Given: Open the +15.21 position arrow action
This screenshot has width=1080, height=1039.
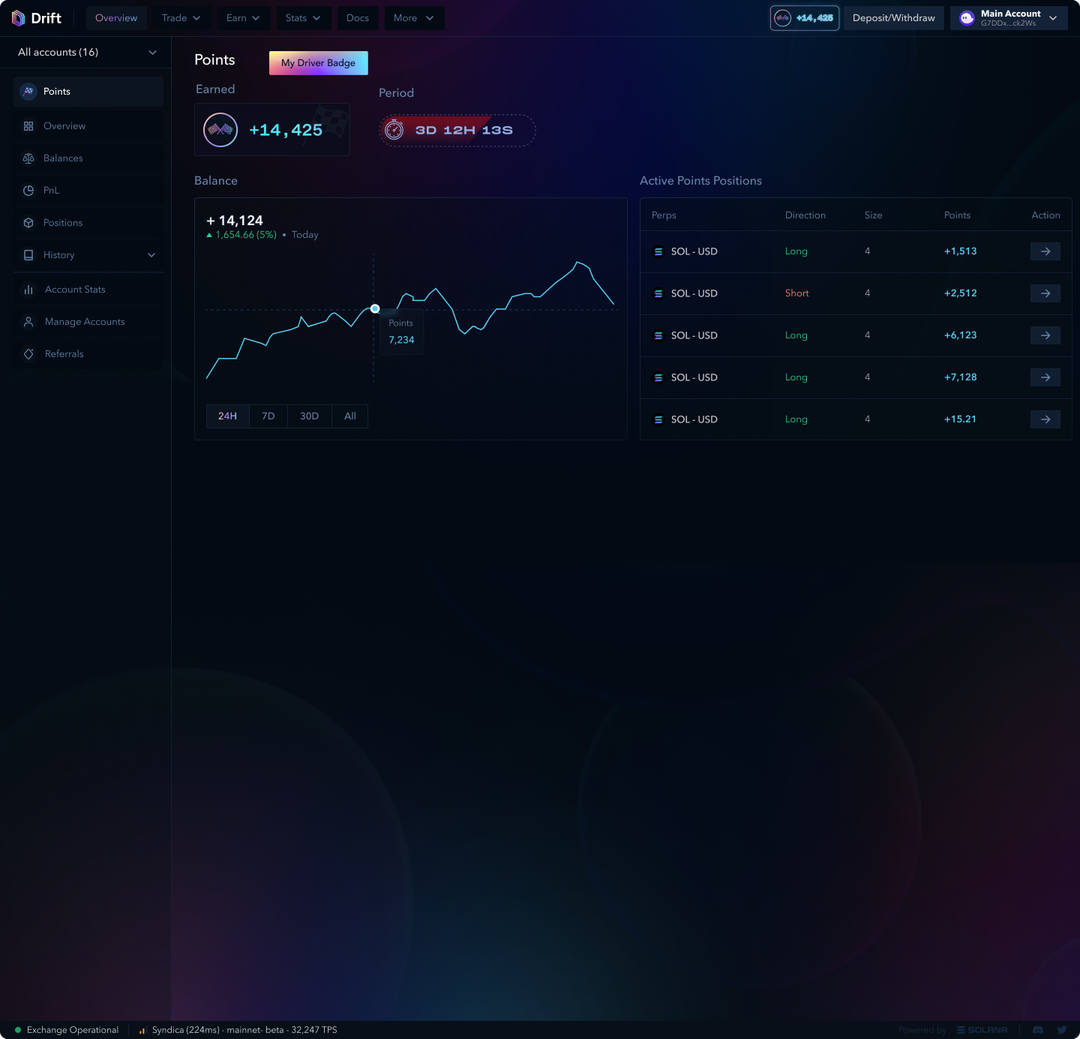Looking at the screenshot, I should coord(1045,420).
